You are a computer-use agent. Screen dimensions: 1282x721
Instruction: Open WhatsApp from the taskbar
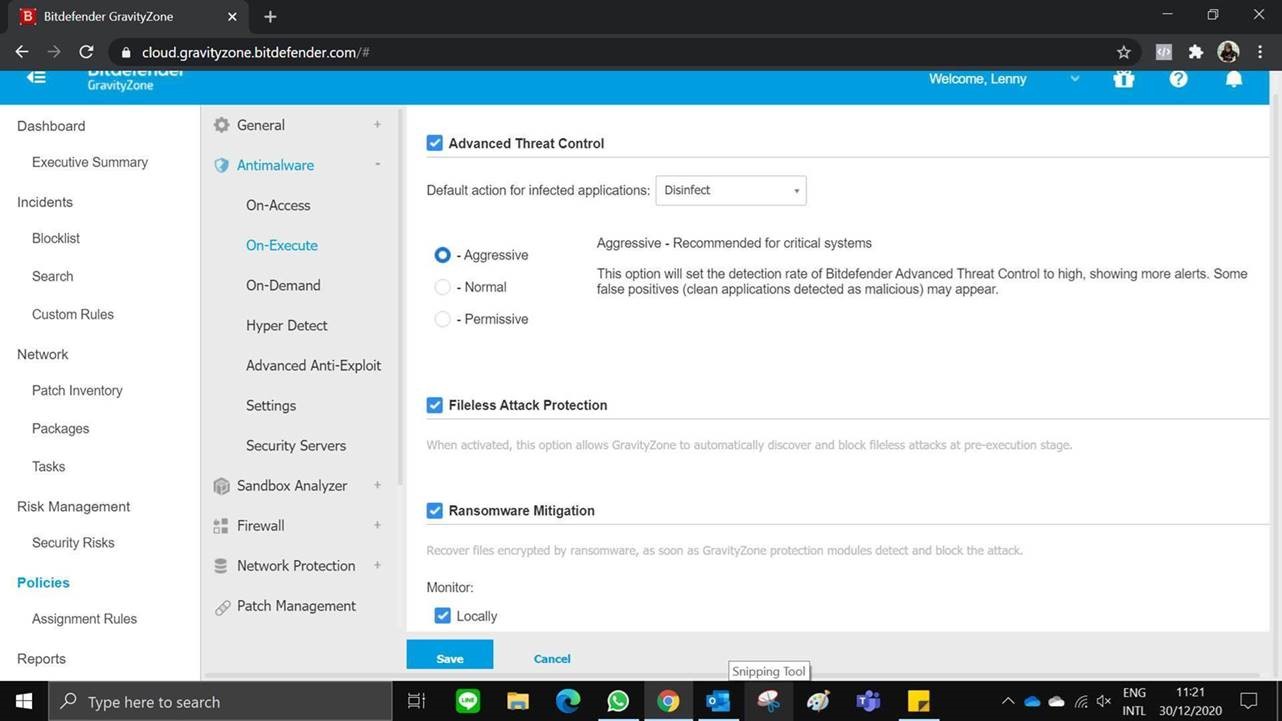618,701
